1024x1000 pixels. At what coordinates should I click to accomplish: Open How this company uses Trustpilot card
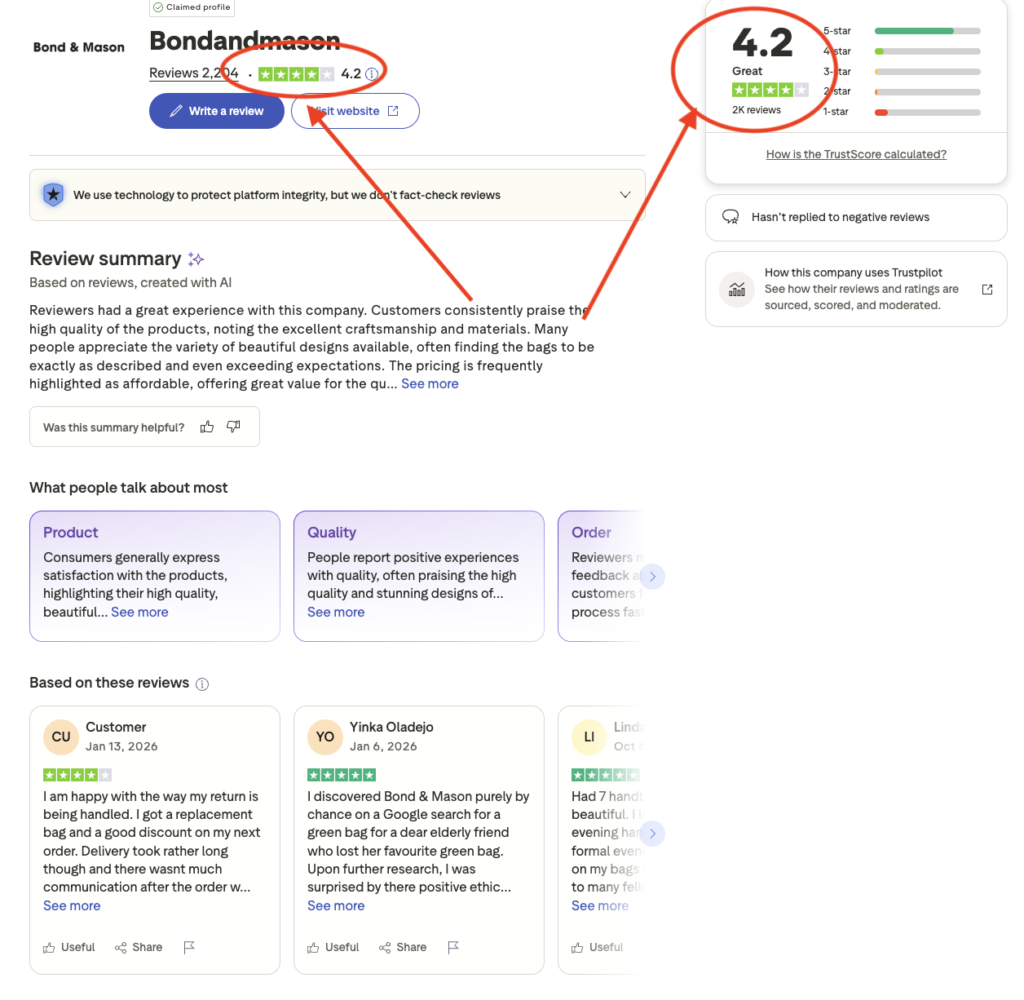856,289
